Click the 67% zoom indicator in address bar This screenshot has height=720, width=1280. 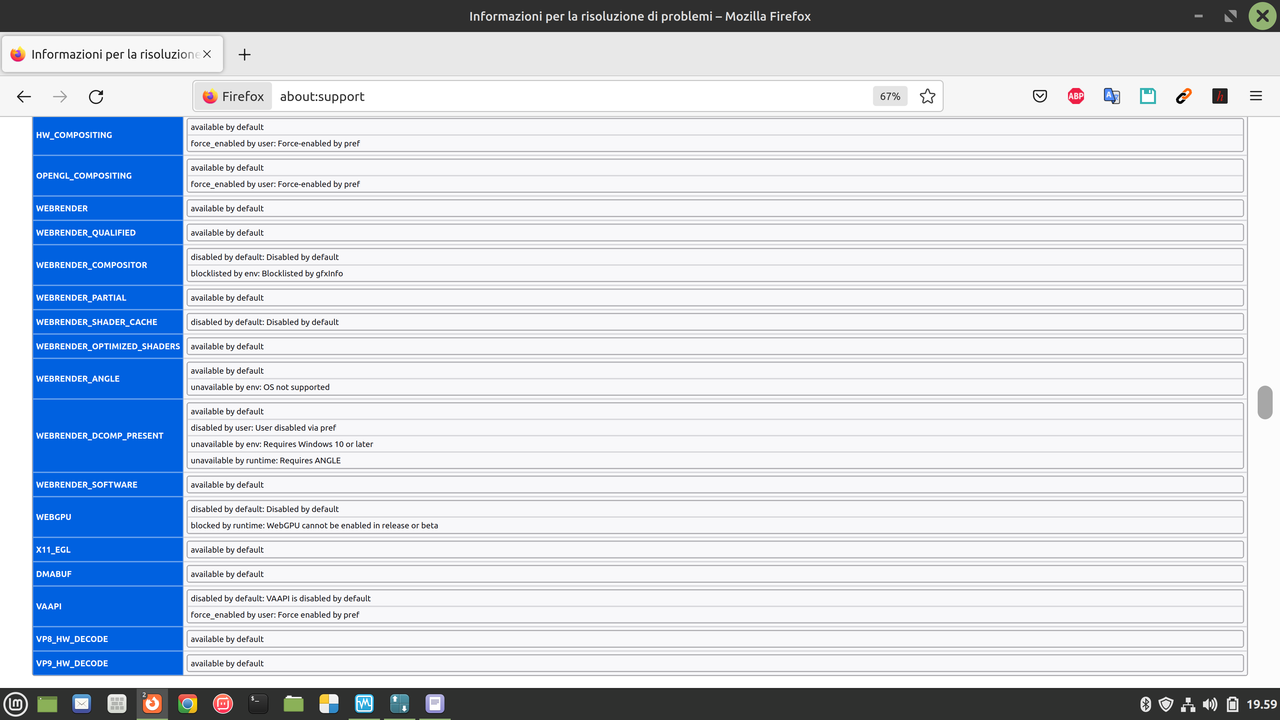point(889,96)
